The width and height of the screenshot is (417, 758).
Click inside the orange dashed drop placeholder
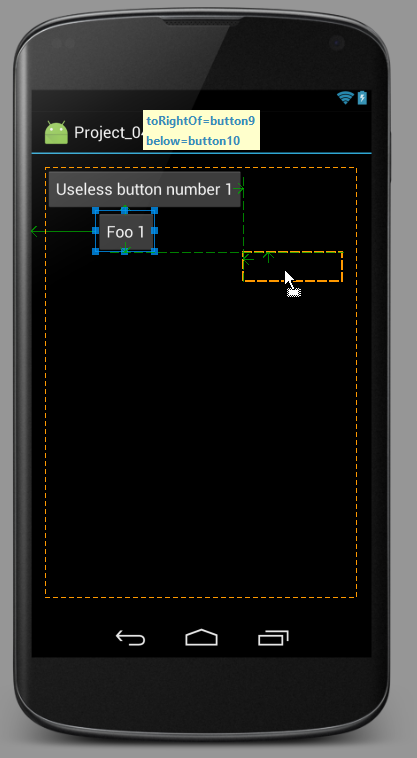coord(292,266)
